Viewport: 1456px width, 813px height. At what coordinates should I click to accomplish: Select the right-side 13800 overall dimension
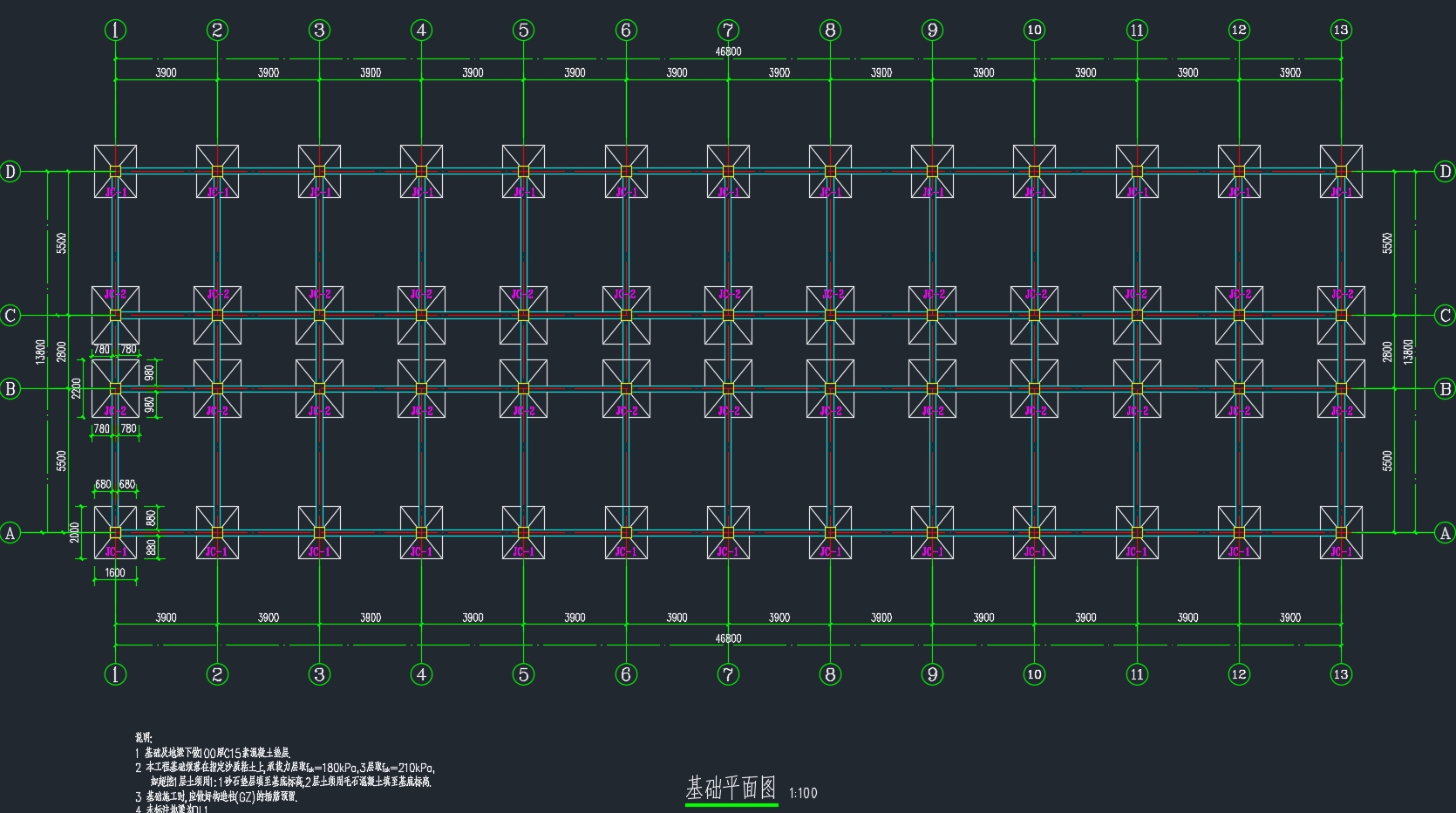tap(1408, 352)
